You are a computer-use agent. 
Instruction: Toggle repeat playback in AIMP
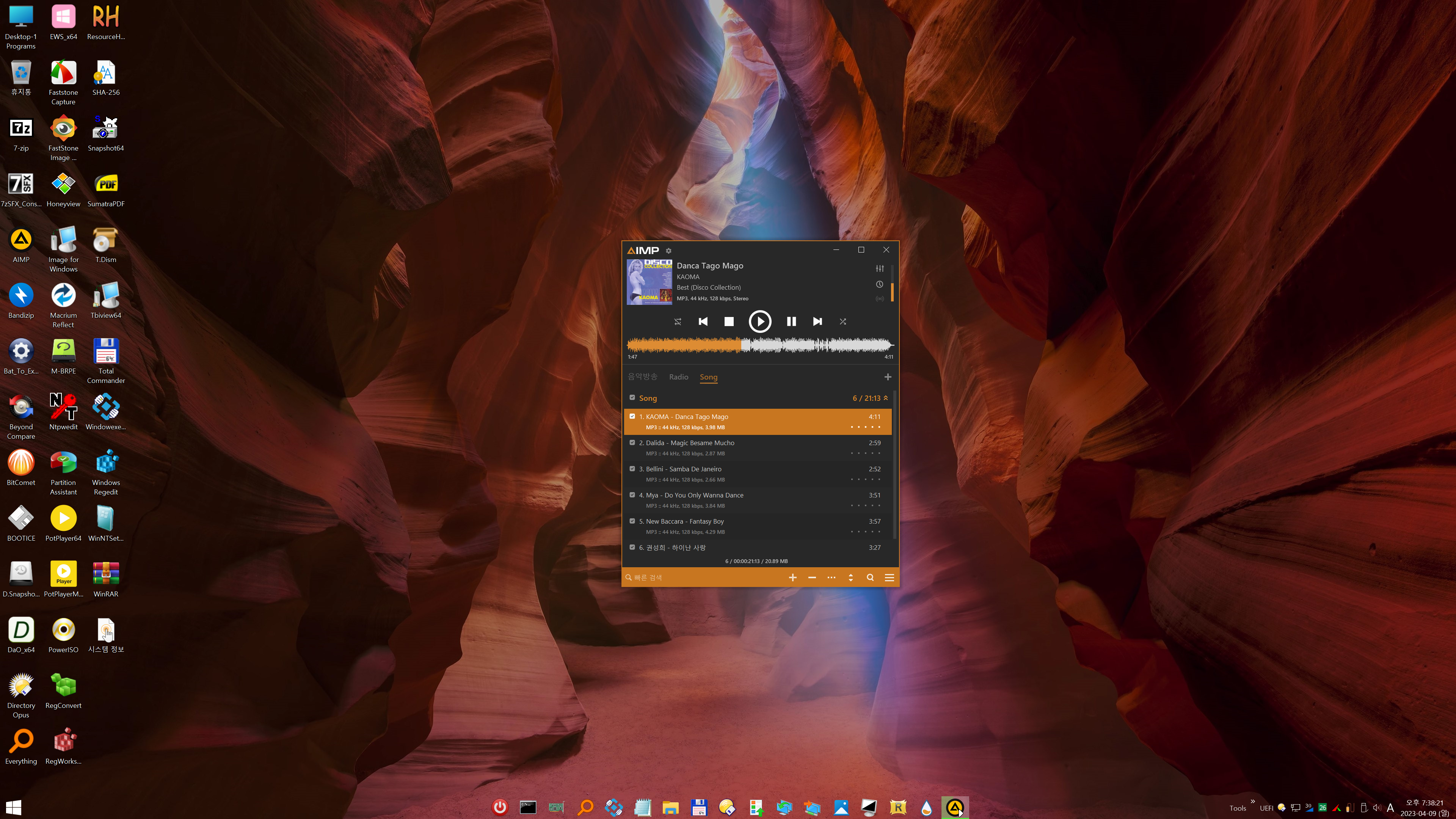(x=678, y=322)
